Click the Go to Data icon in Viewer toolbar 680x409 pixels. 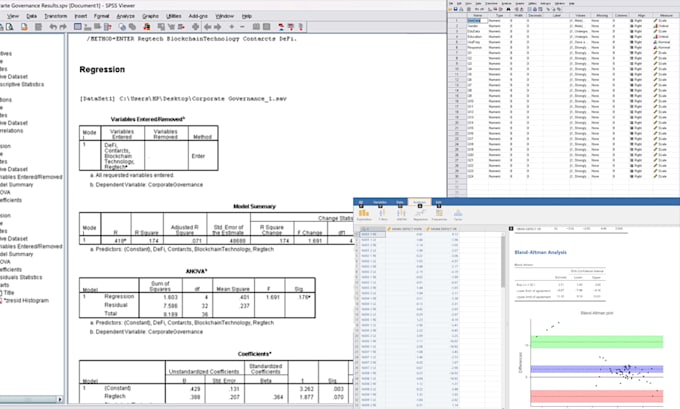point(78,27)
